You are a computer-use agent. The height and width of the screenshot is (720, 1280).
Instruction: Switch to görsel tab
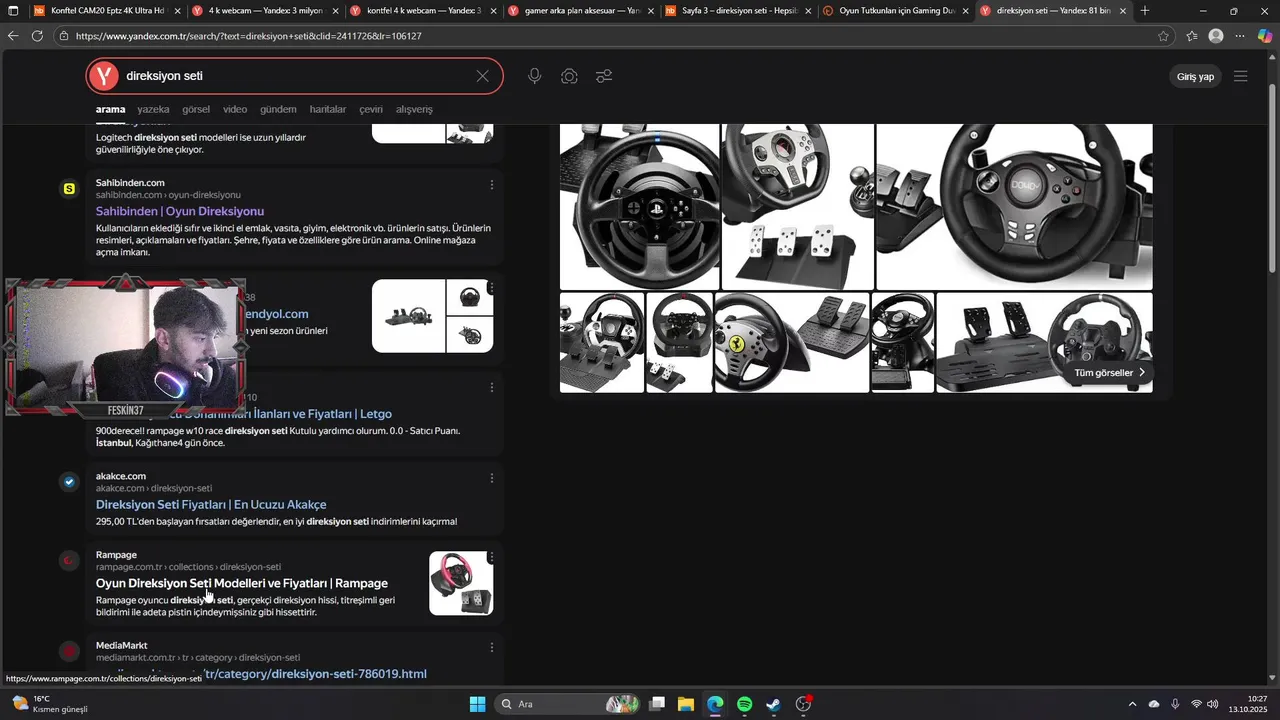point(196,109)
